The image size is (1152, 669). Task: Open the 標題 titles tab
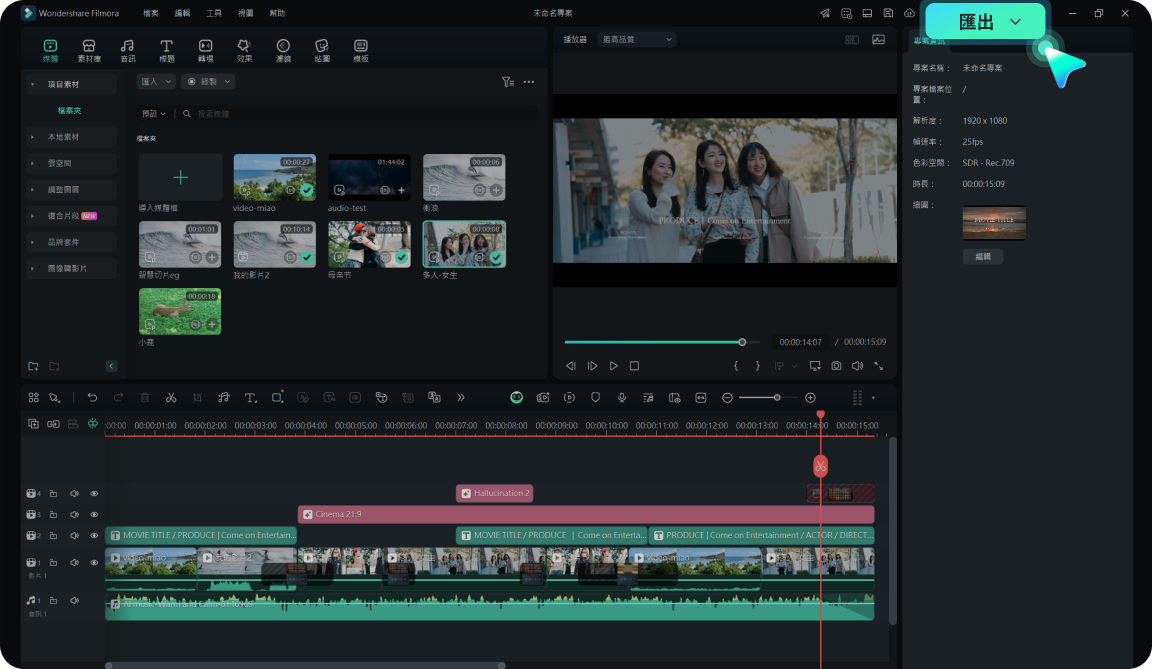point(167,50)
